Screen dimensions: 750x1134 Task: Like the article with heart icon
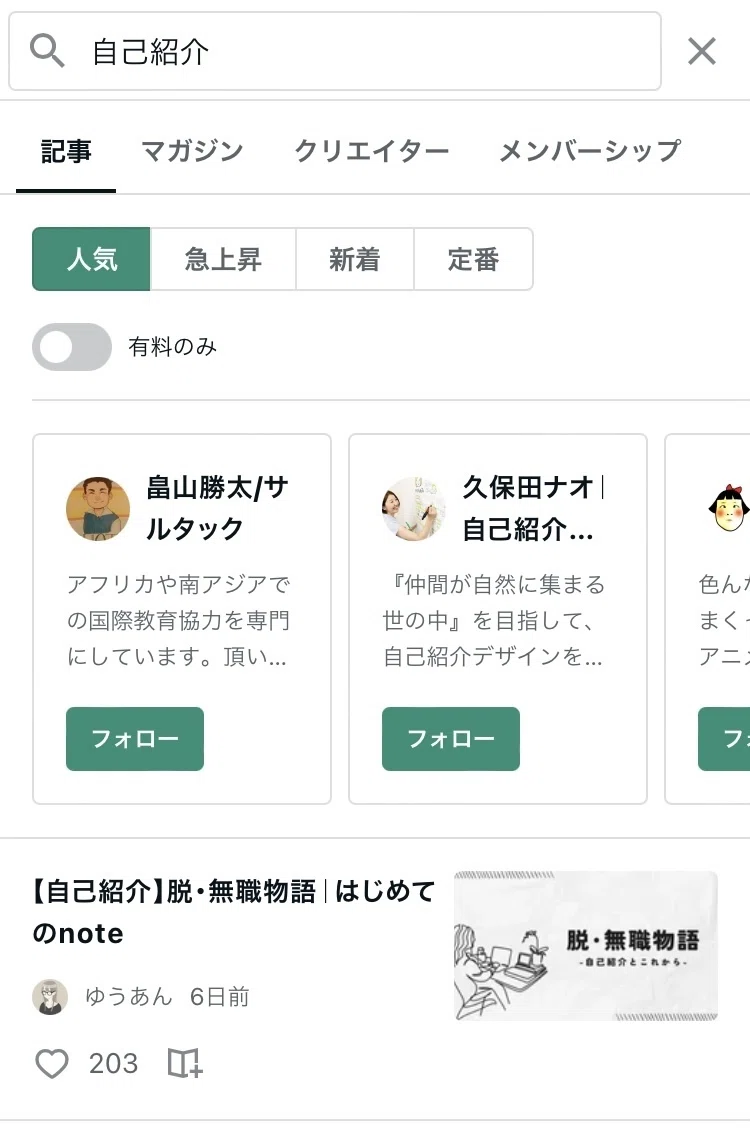pyautogui.click(x=52, y=1063)
